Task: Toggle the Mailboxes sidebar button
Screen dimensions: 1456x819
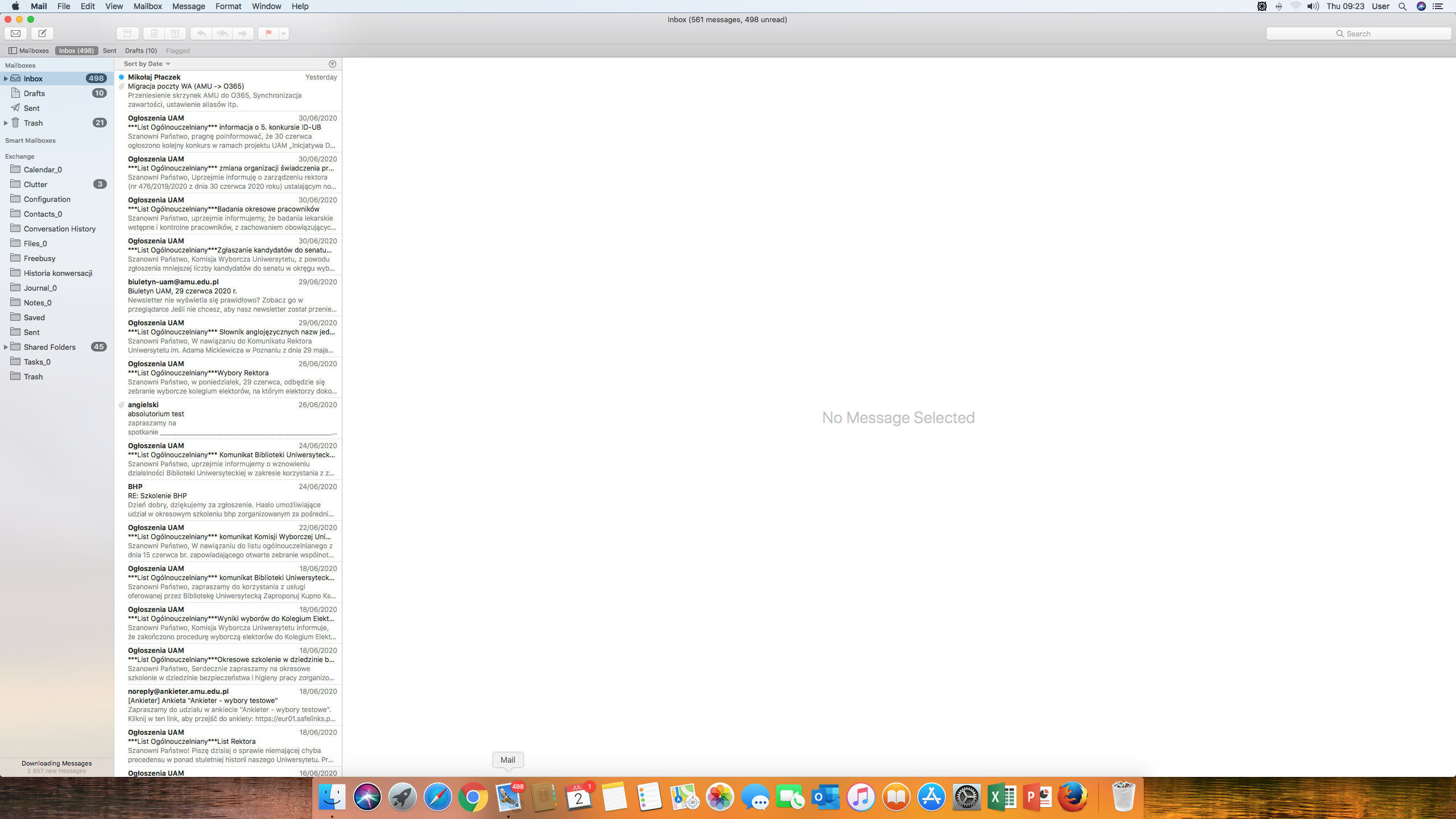Action: [28, 51]
